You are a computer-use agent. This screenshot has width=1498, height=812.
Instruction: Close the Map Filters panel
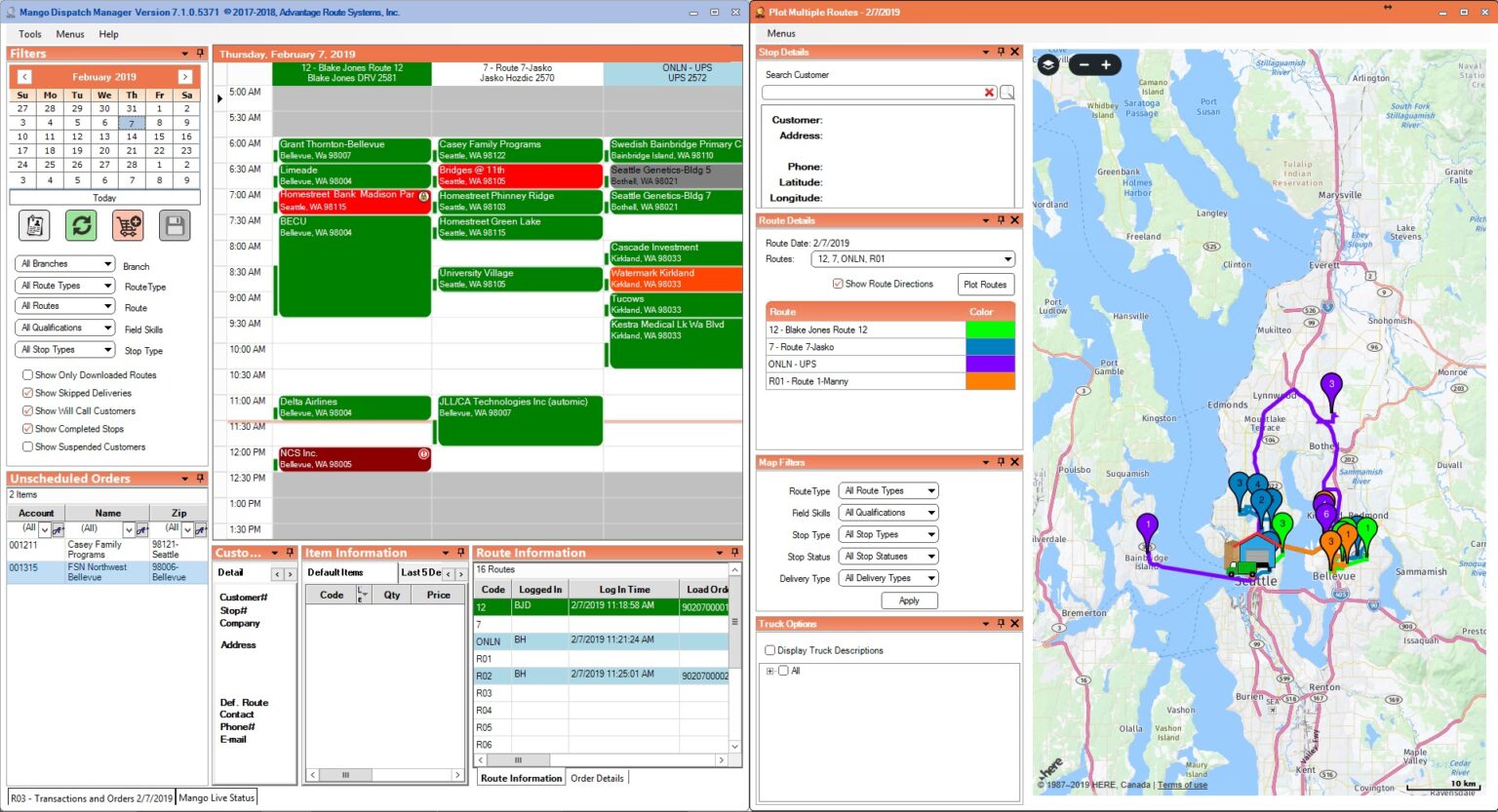[x=1014, y=462]
